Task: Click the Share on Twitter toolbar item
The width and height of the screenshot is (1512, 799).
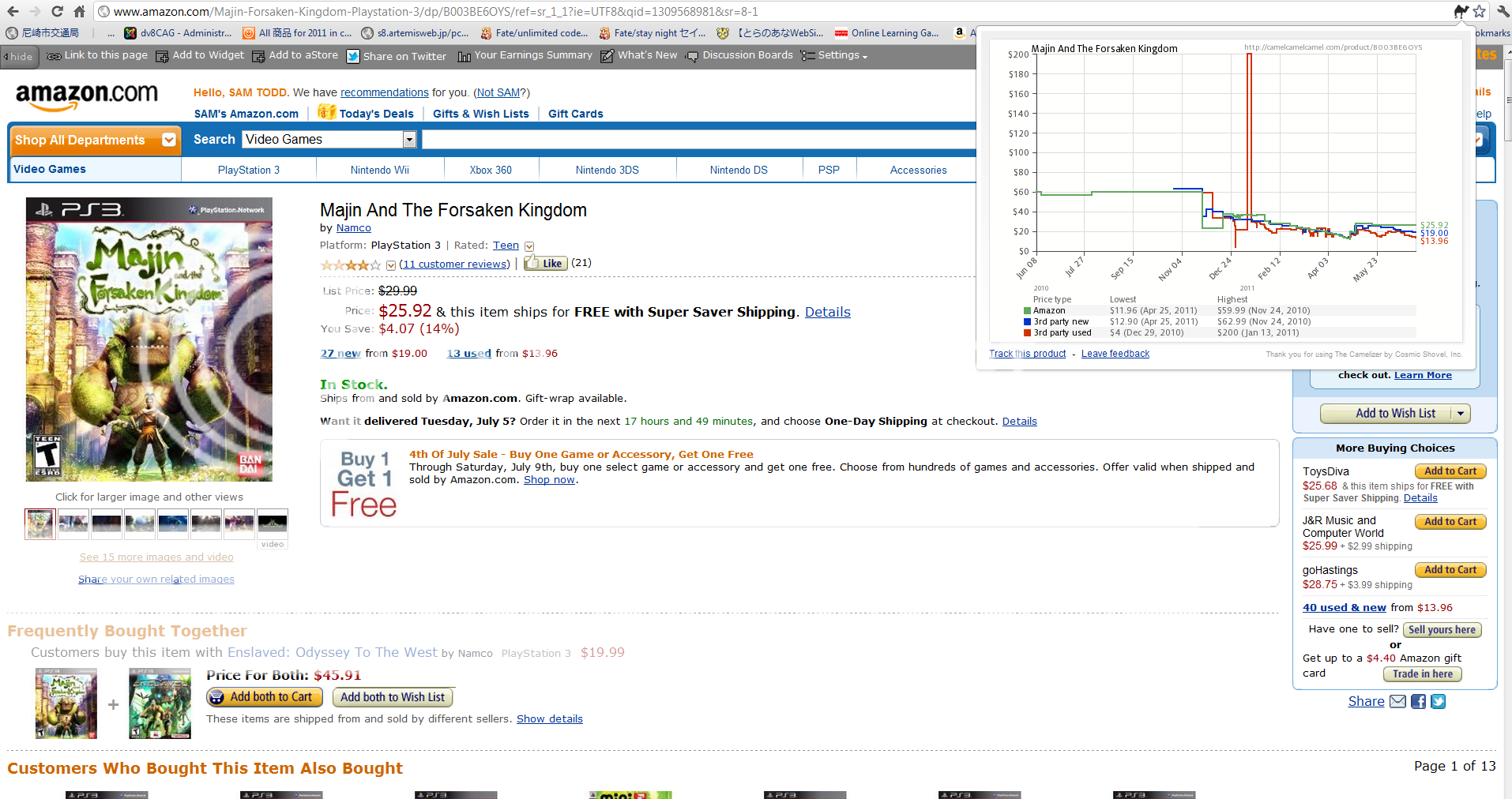Action: pyautogui.click(x=397, y=56)
